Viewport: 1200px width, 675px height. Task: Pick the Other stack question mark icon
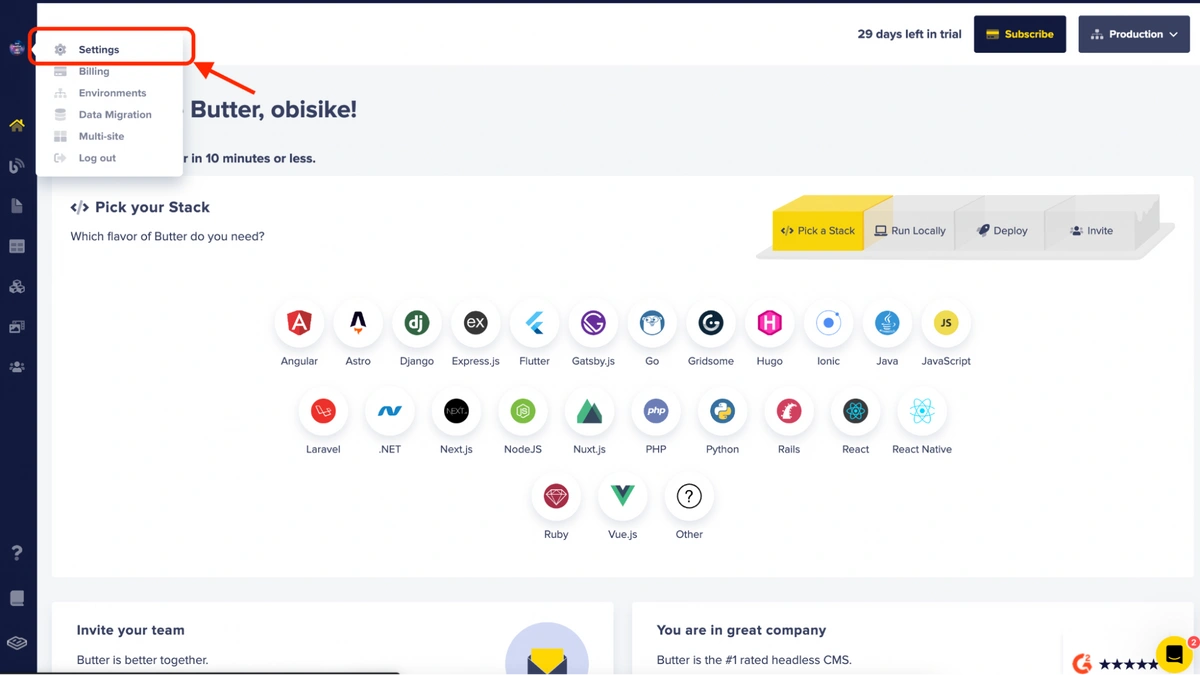(x=689, y=496)
